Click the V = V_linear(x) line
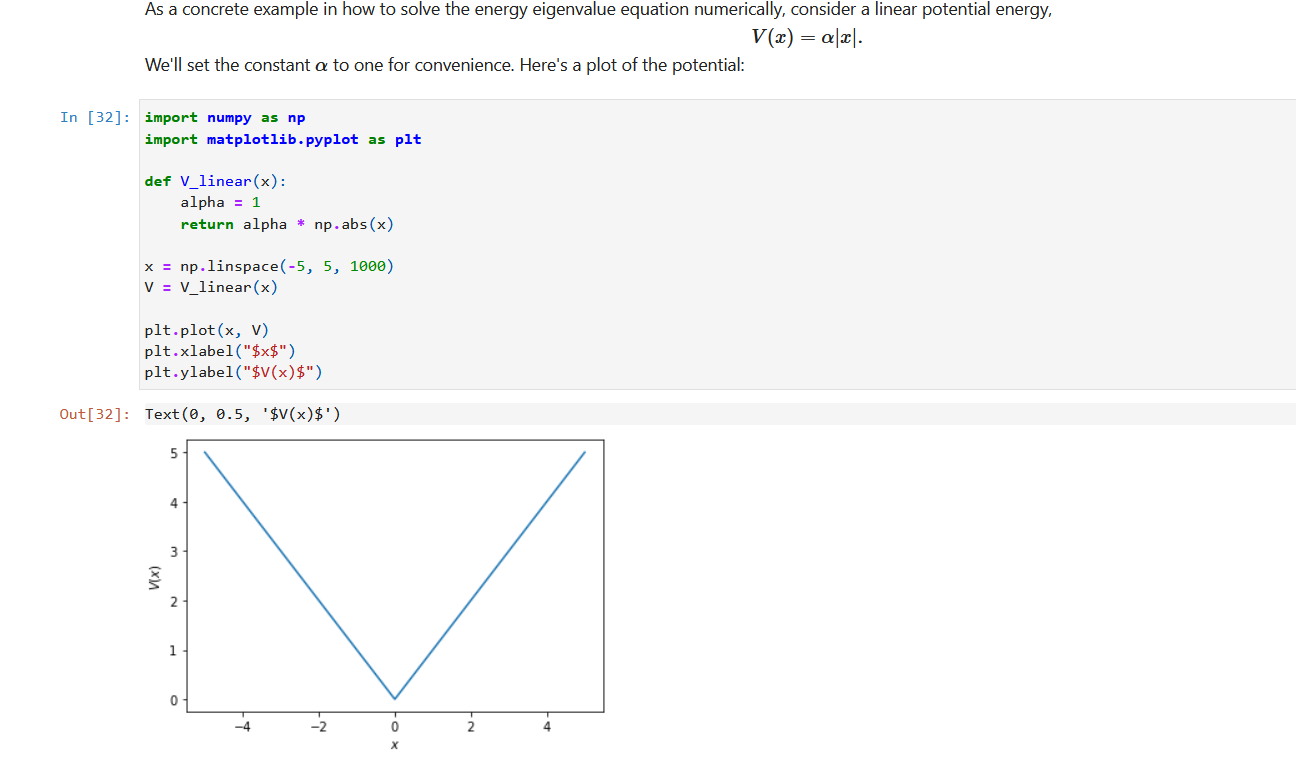 point(210,287)
